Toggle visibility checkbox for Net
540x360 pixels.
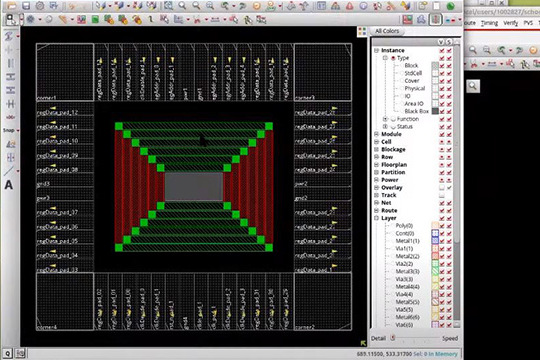pyautogui.click(x=442, y=203)
